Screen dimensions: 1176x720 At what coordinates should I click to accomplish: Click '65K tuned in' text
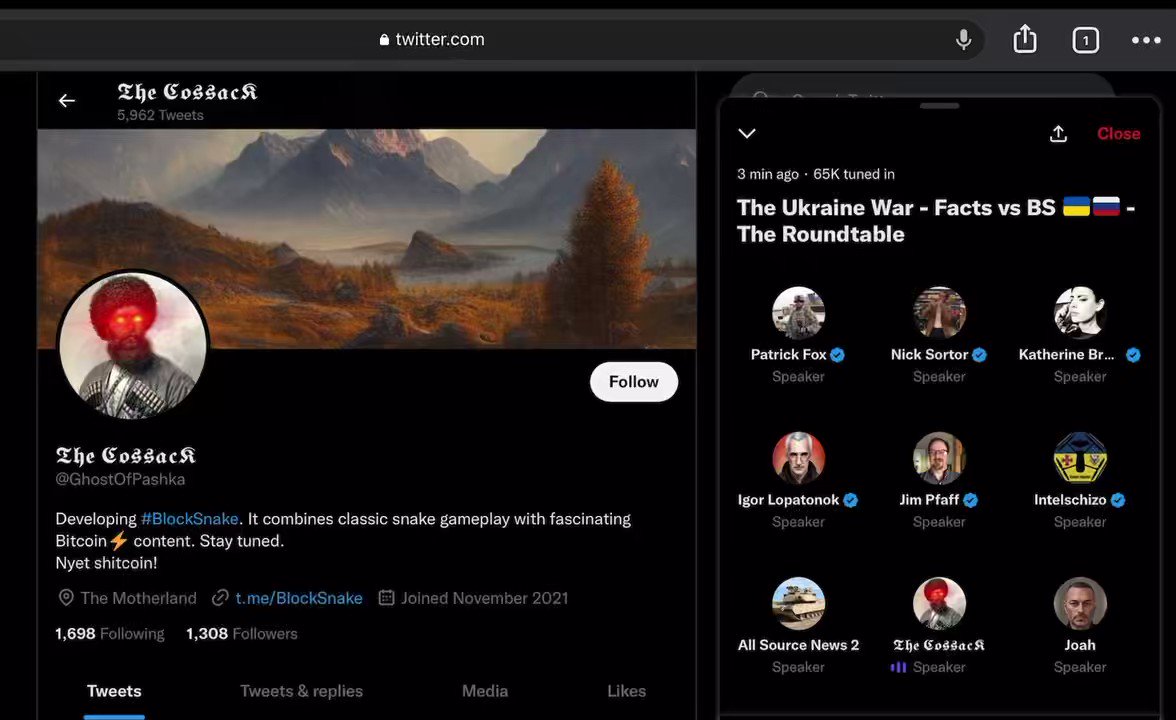point(854,174)
